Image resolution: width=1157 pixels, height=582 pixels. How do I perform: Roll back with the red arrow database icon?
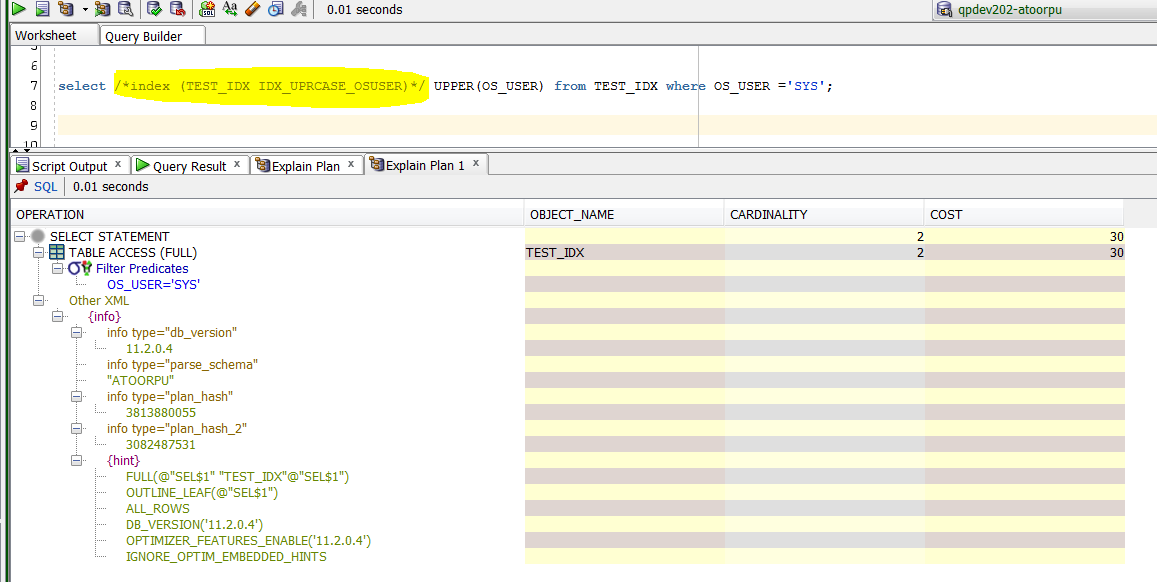pyautogui.click(x=178, y=9)
